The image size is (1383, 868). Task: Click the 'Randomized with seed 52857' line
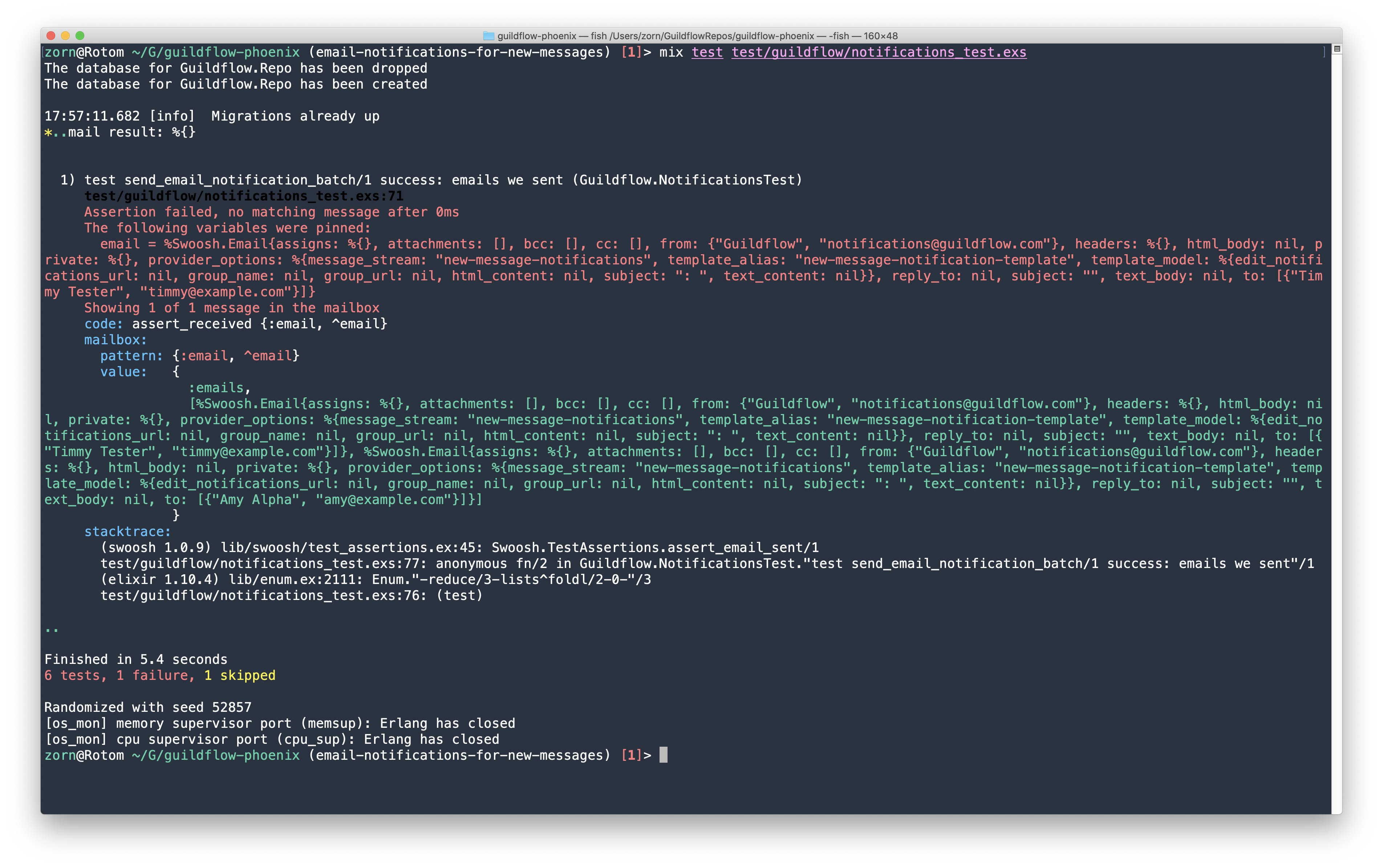pyautogui.click(x=147, y=707)
